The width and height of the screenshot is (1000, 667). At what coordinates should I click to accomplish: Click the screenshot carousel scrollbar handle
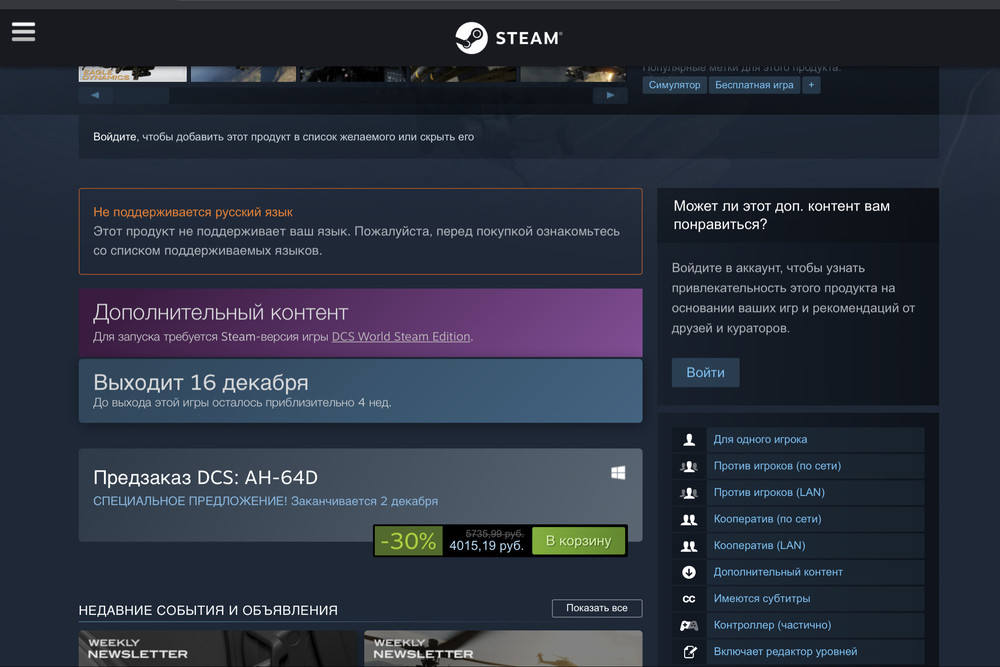[142, 95]
